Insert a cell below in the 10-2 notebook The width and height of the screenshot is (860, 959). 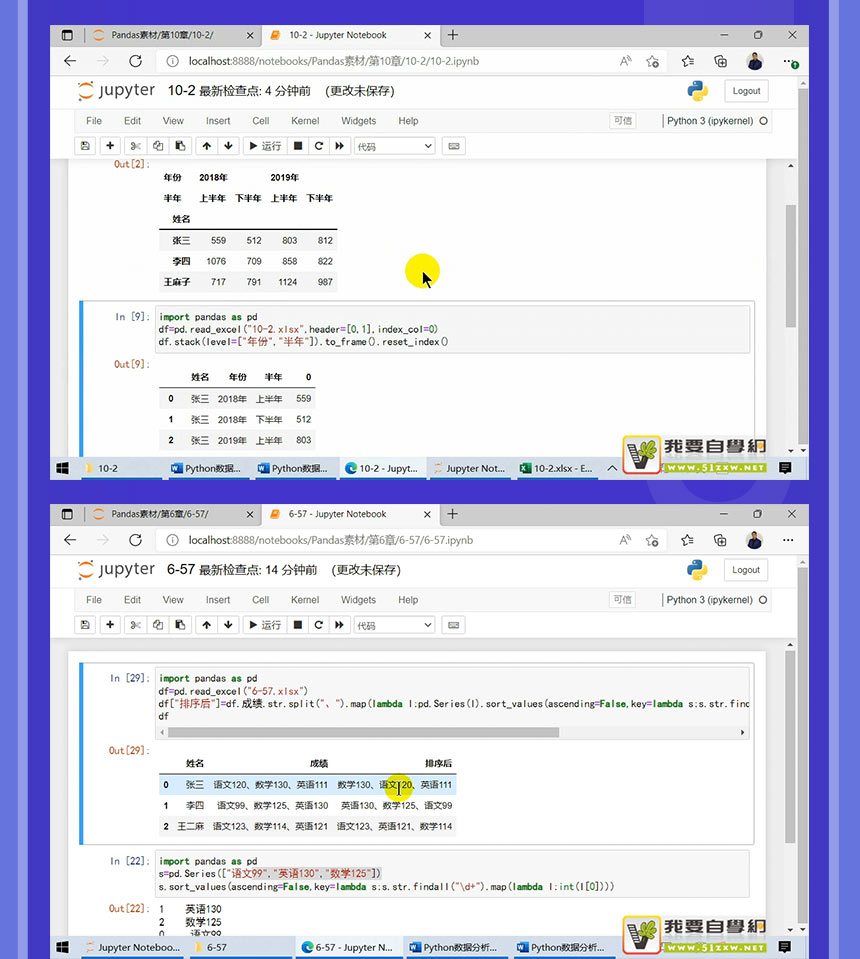(x=110, y=146)
